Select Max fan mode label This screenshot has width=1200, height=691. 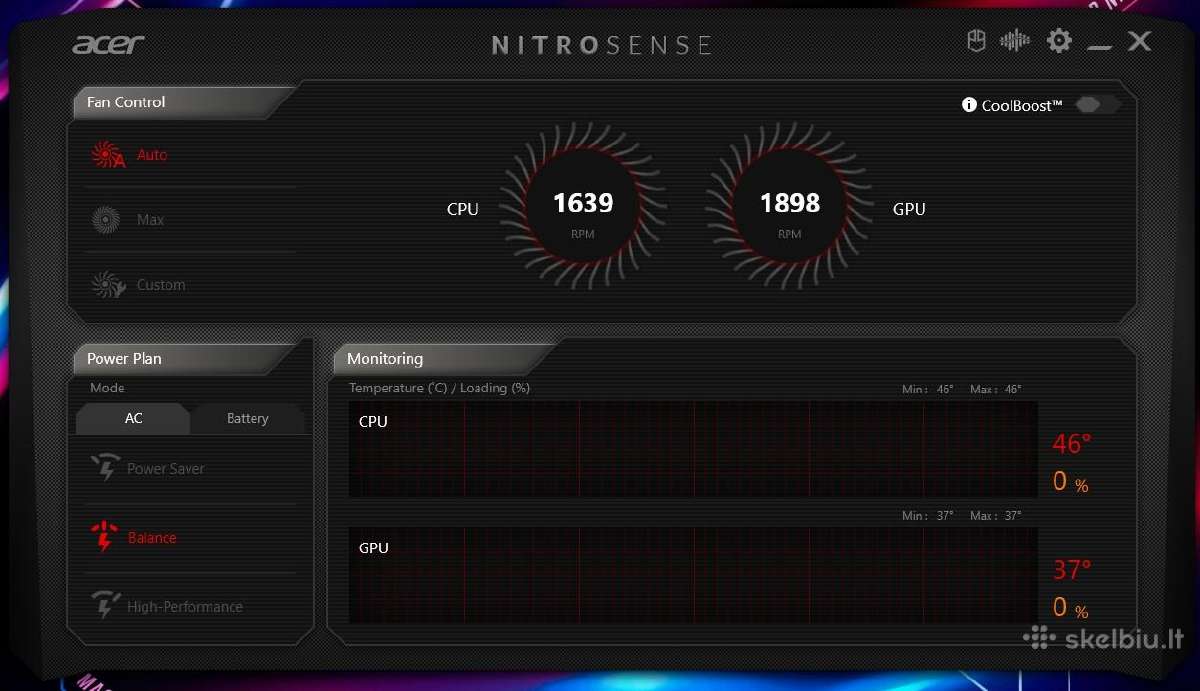(x=150, y=220)
